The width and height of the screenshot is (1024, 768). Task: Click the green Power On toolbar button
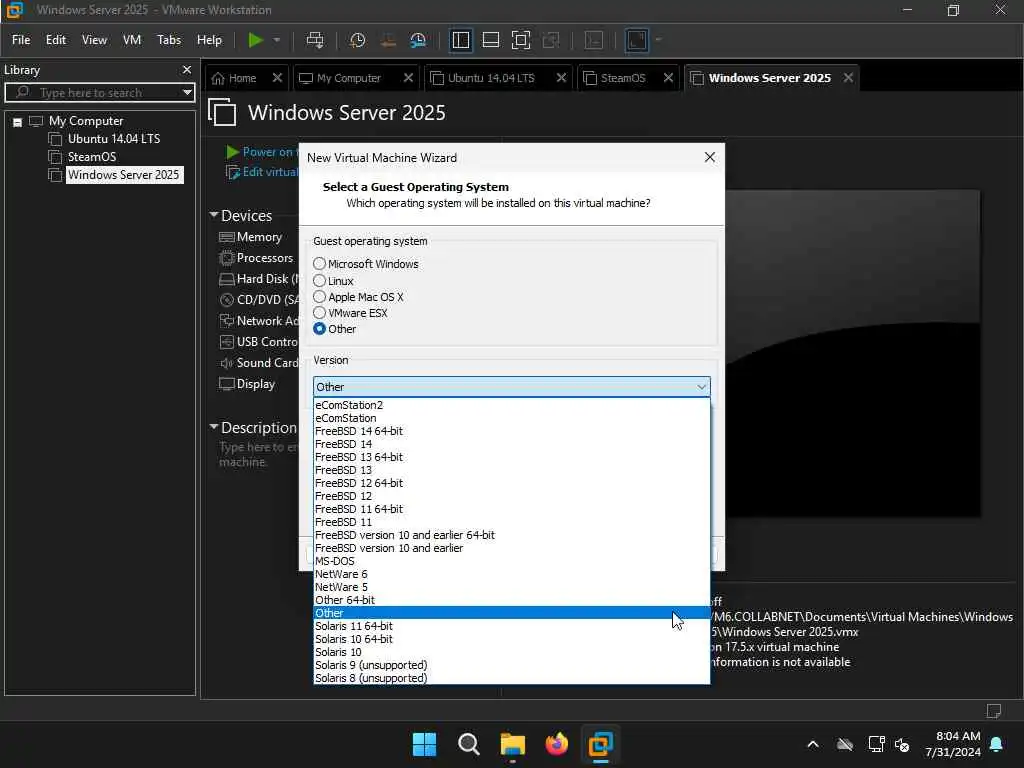255,40
